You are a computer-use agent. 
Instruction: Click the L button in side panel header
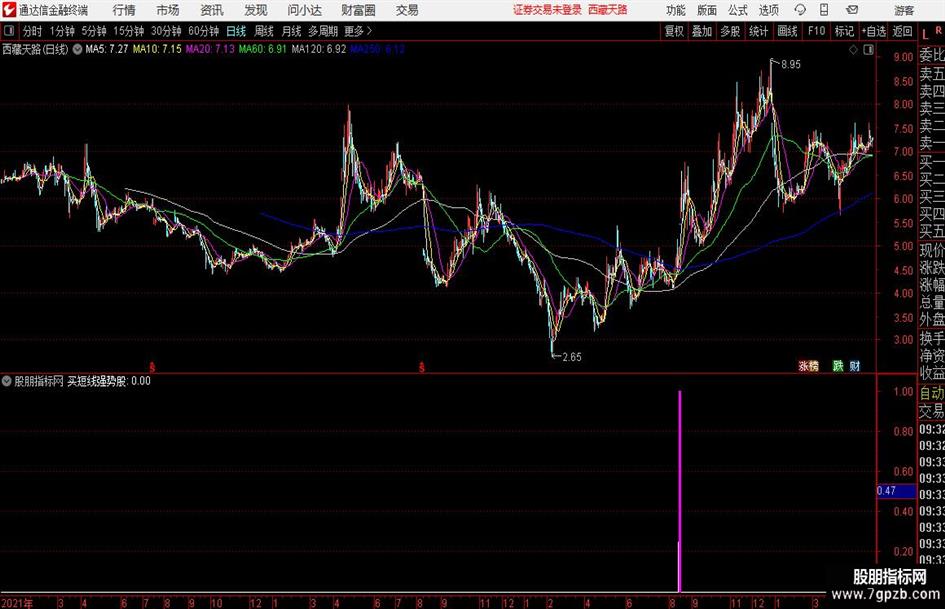click(x=925, y=35)
